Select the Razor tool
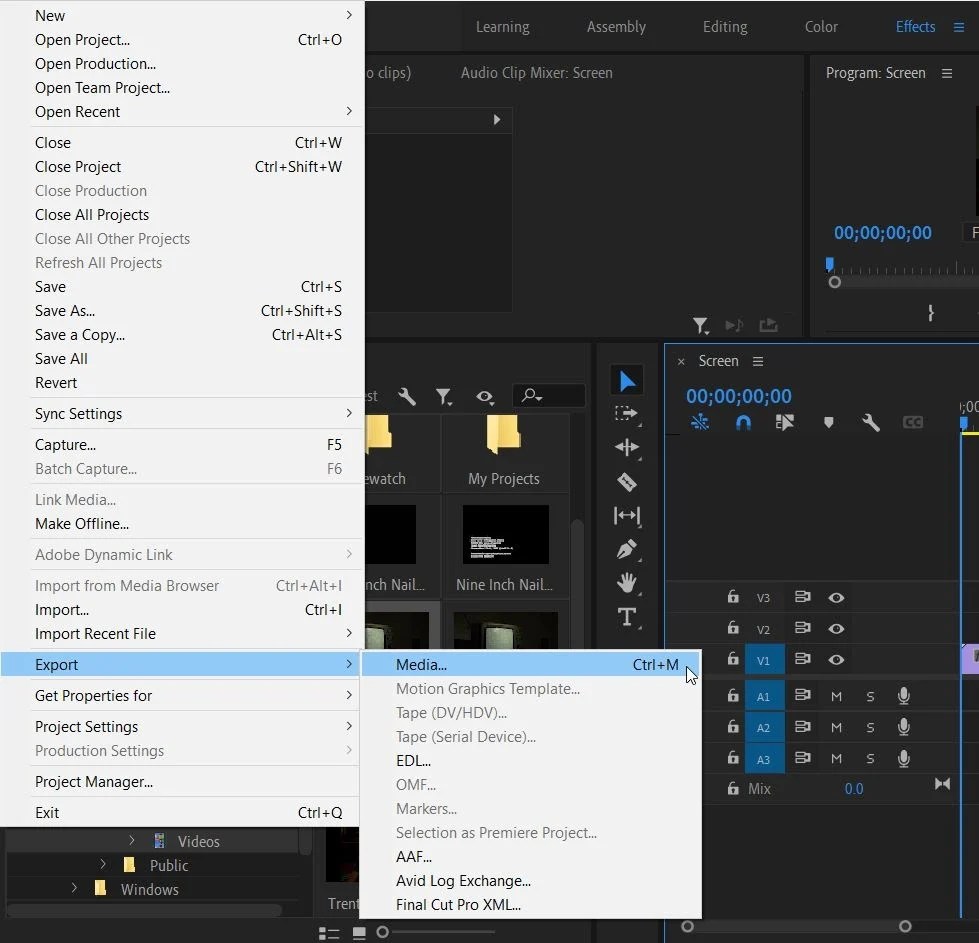 click(627, 482)
